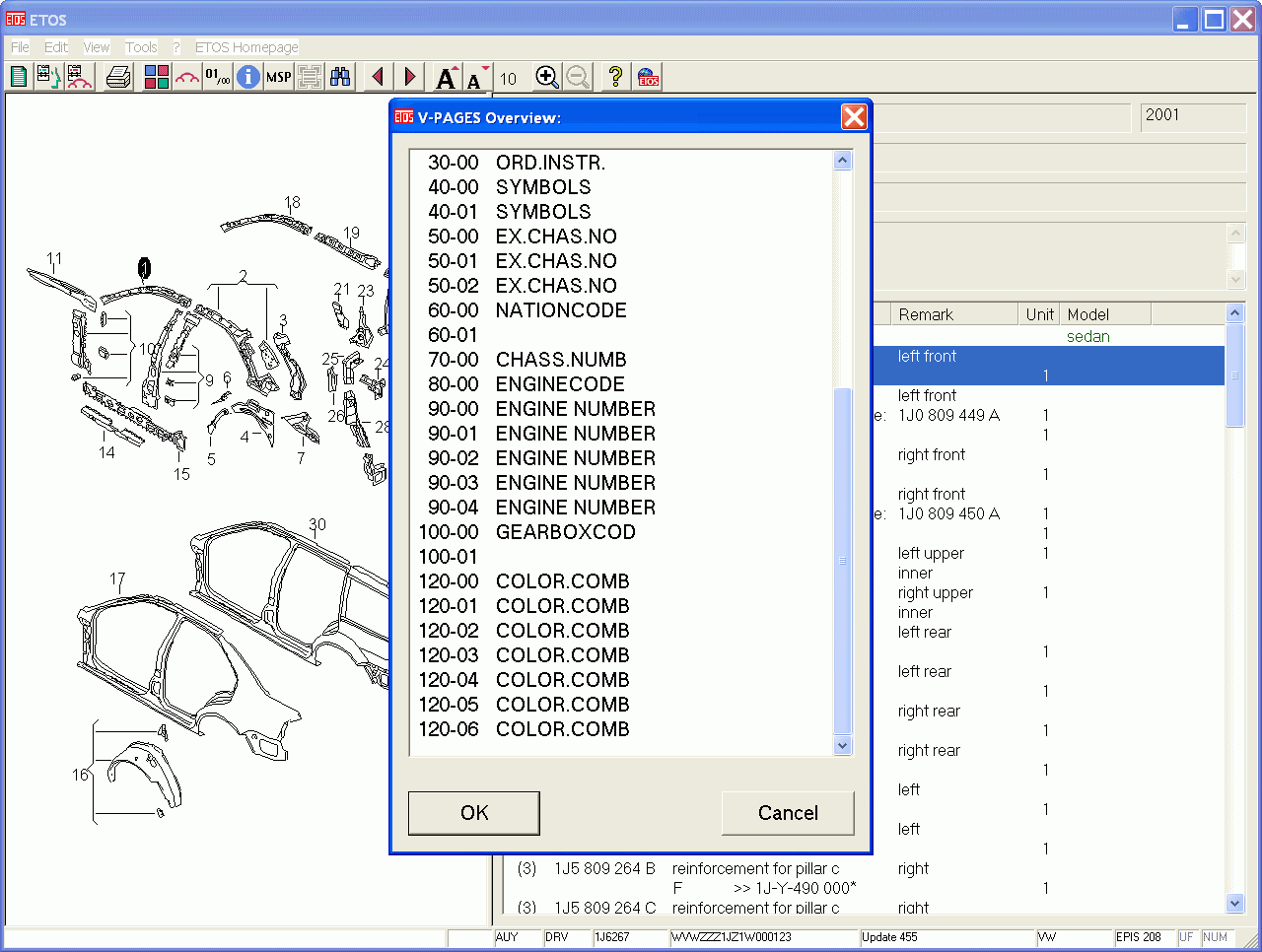Click the part list with green arrow icon
The image size is (1262, 952).
pos(48,77)
